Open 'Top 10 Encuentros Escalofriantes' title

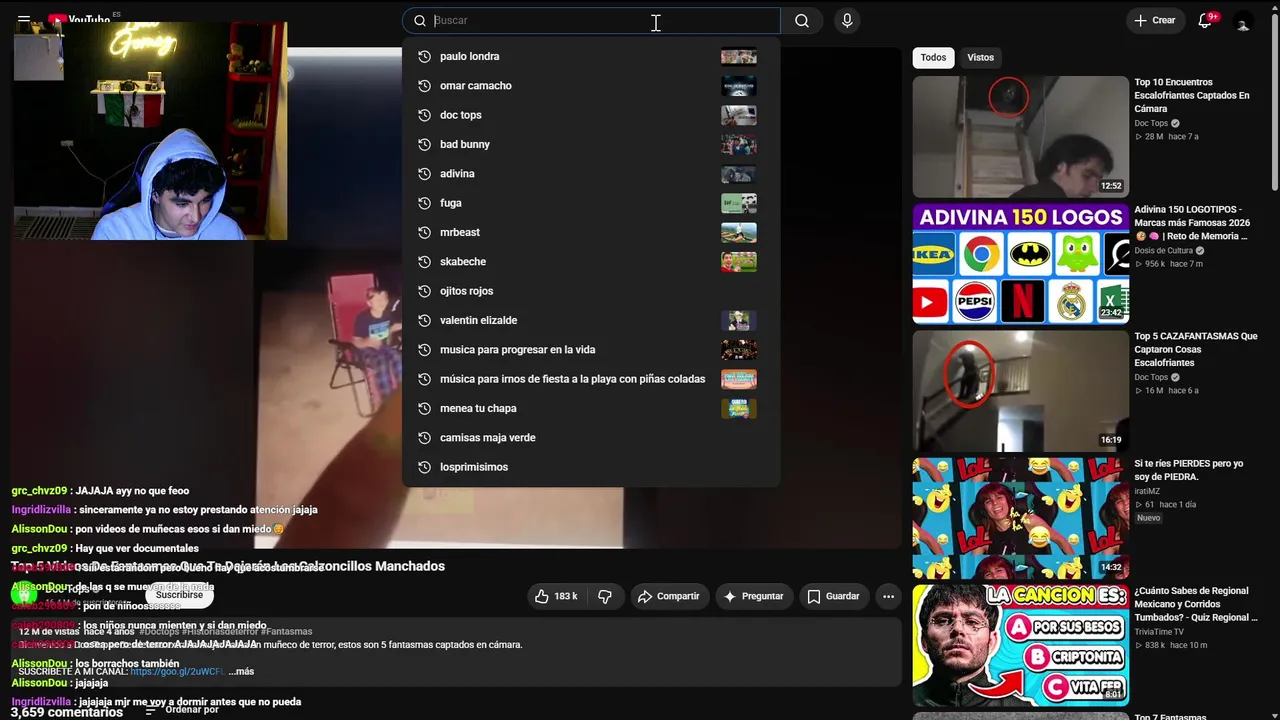pyautogui.click(x=1192, y=95)
